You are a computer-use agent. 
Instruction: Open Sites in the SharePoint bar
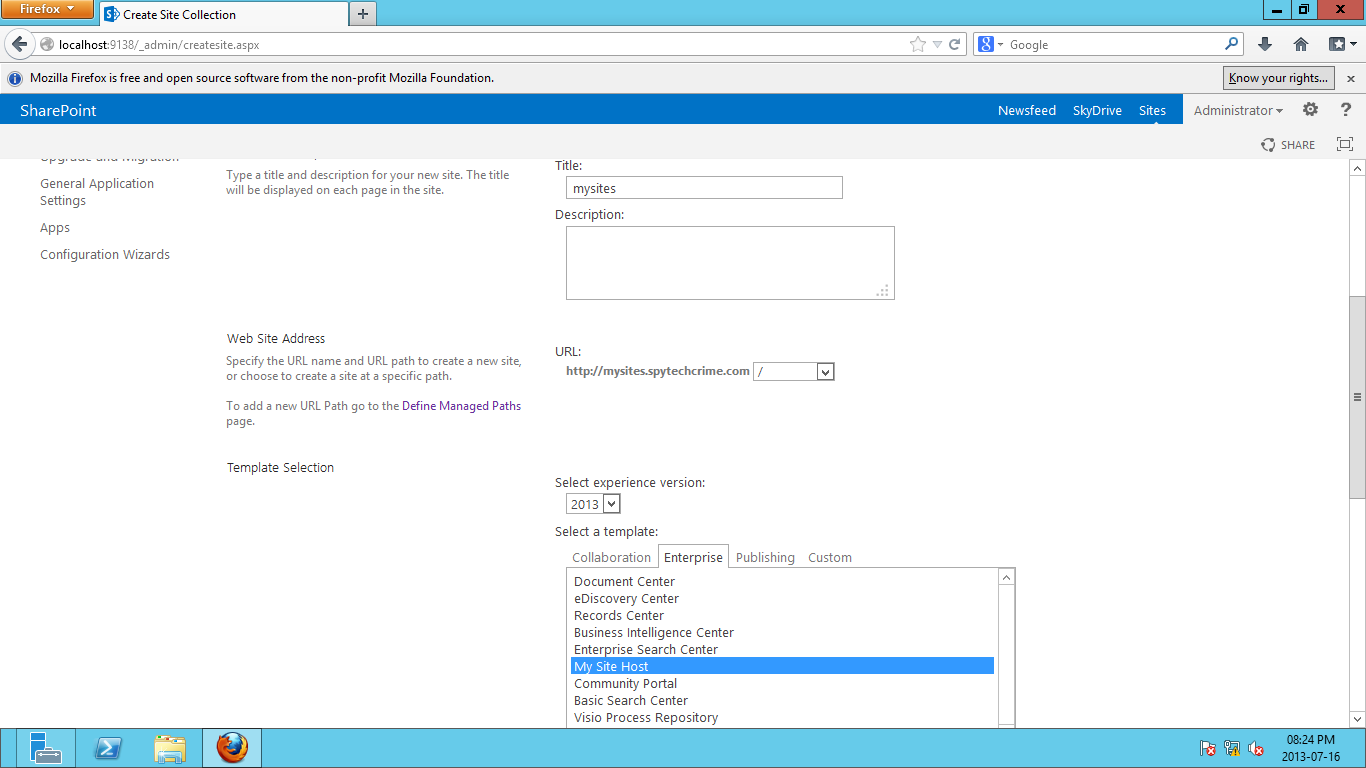pyautogui.click(x=1152, y=111)
